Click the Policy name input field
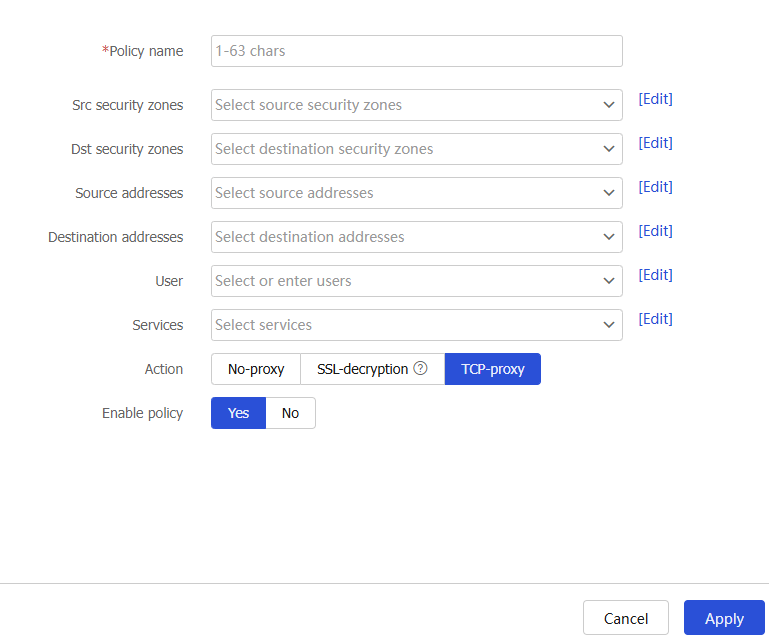Image resolution: width=769 pixels, height=643 pixels. 416,51
